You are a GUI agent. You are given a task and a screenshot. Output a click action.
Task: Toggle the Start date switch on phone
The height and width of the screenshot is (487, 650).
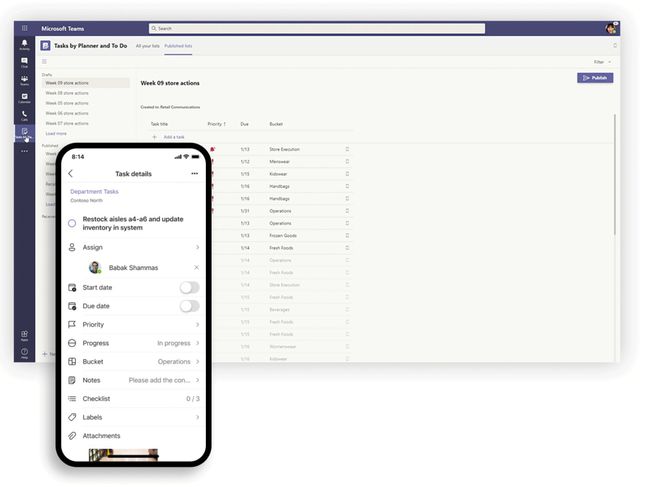189,288
